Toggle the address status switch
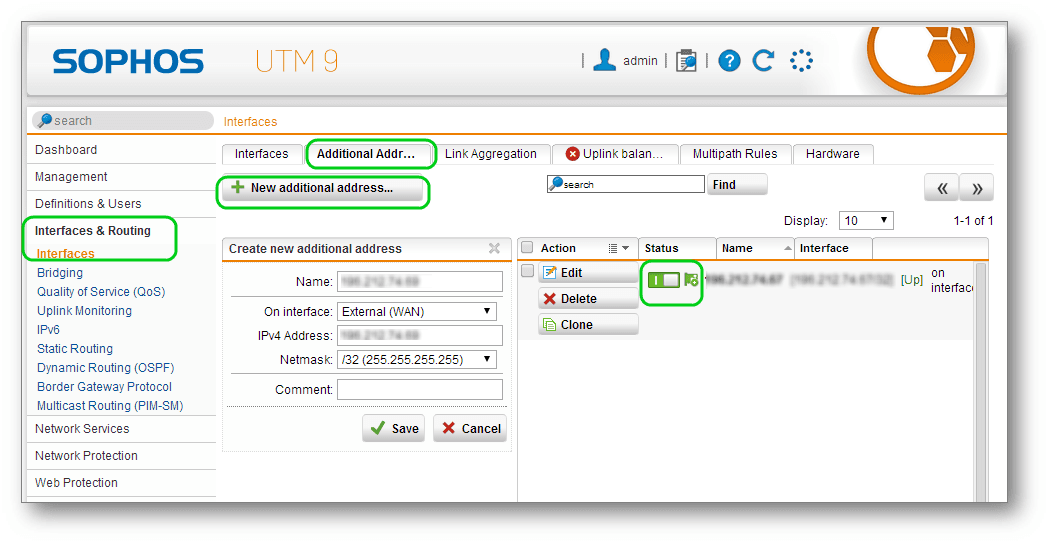1050x545 pixels. (x=664, y=280)
